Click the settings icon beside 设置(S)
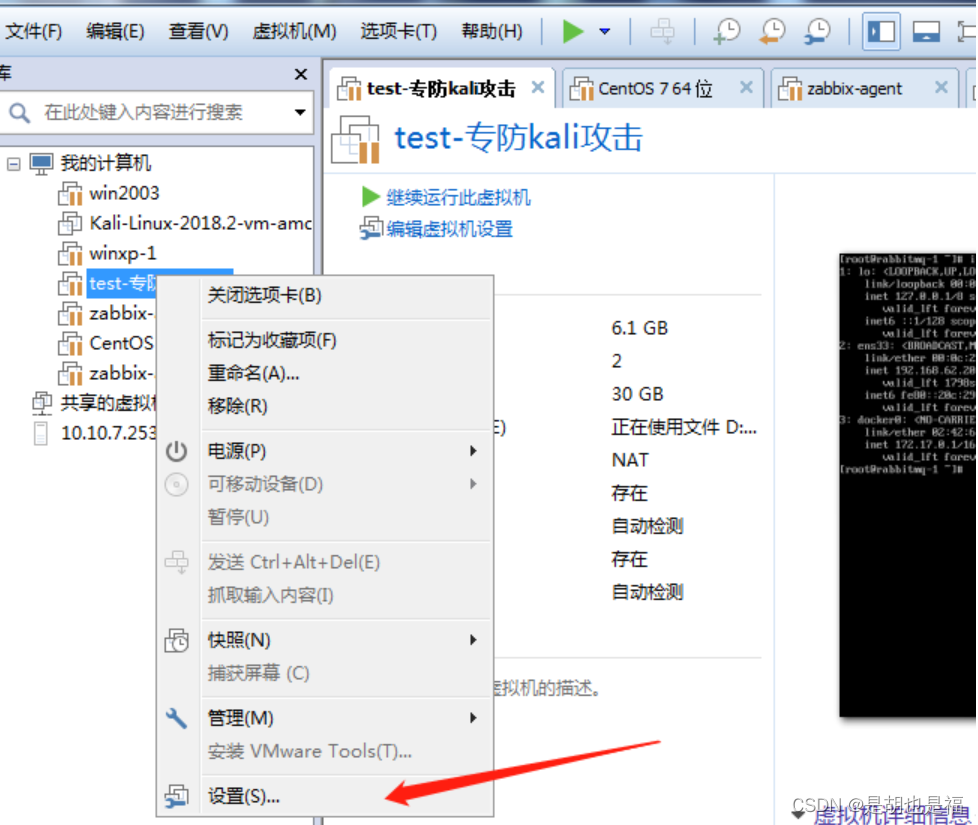The height and width of the screenshot is (825, 978). [x=177, y=796]
